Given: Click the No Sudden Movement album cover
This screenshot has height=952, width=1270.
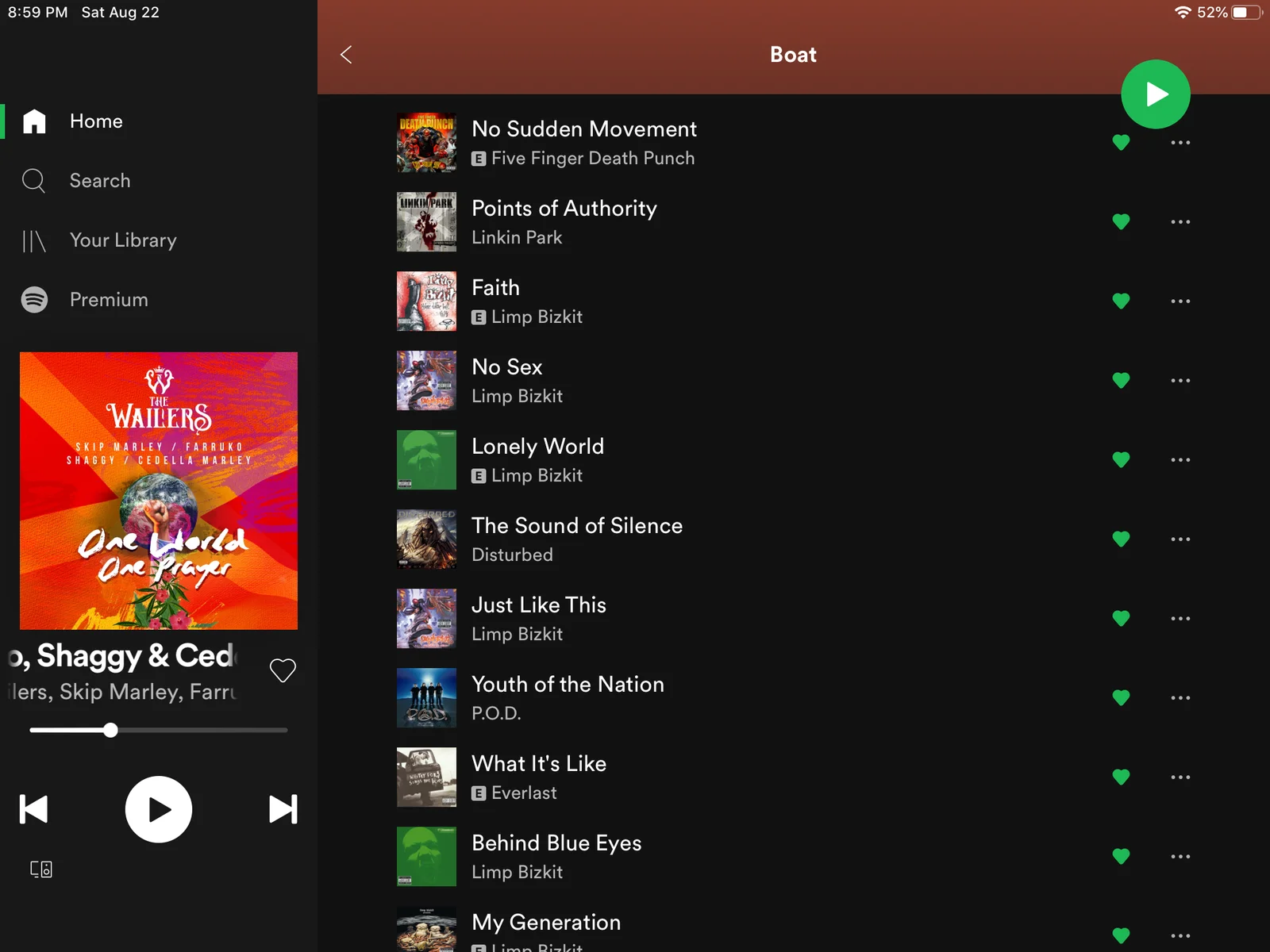Looking at the screenshot, I should click(x=426, y=143).
